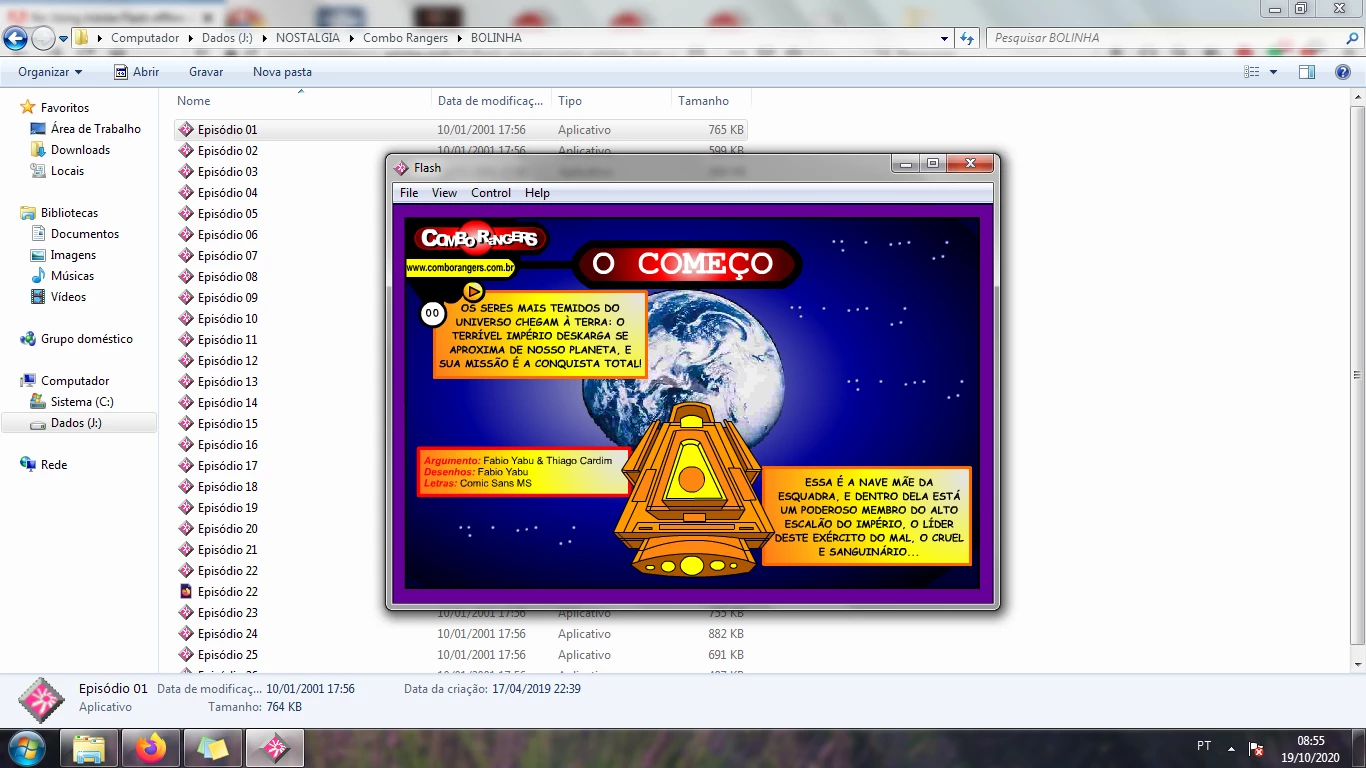1366x768 pixels.
Task: Open the Imagens library
Action: tap(74, 255)
